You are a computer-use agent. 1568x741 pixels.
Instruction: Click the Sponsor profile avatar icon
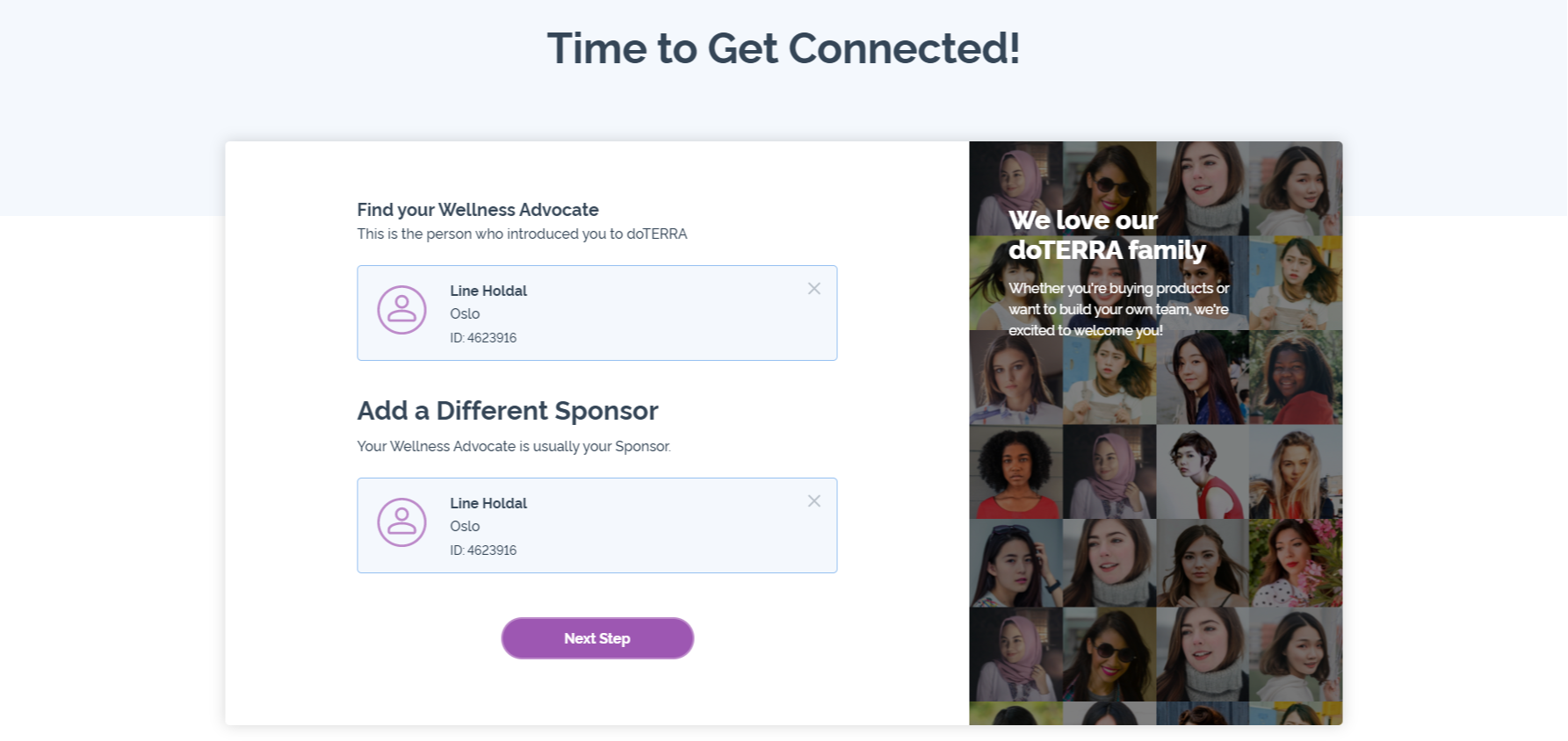401,522
